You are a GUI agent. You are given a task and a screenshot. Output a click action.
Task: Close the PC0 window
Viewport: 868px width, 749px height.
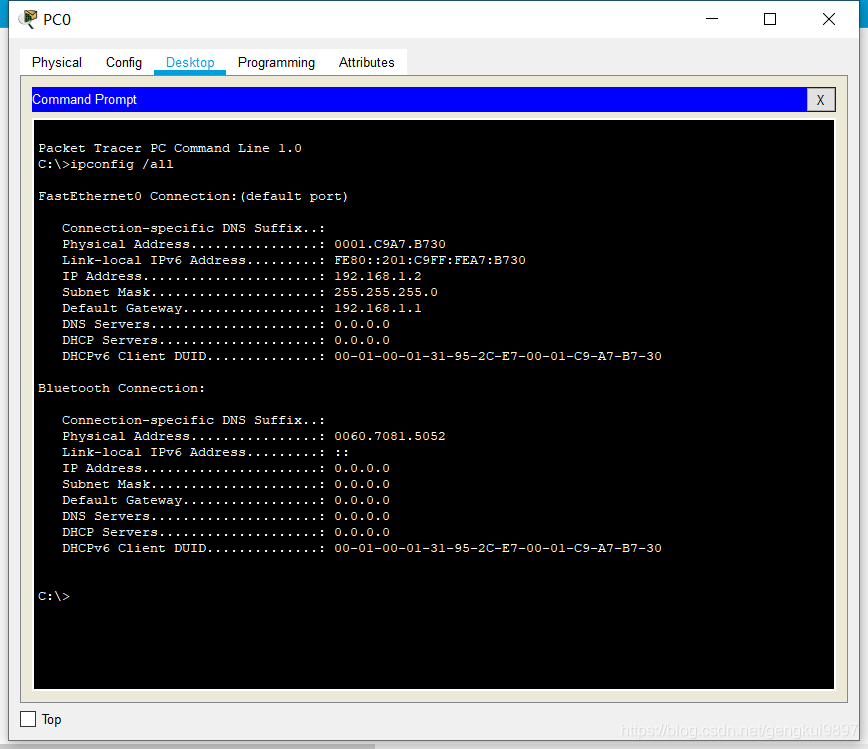tap(829, 19)
